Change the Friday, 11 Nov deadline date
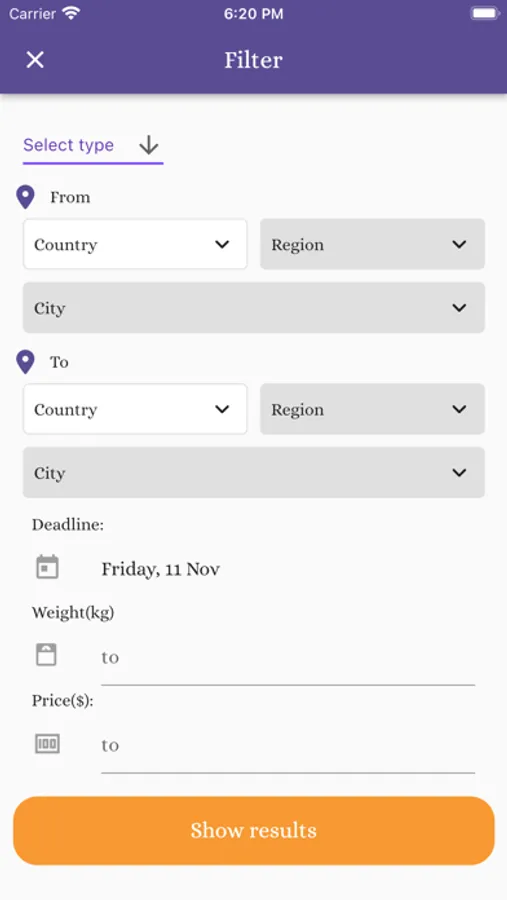This screenshot has height=900, width=507. click(x=161, y=569)
